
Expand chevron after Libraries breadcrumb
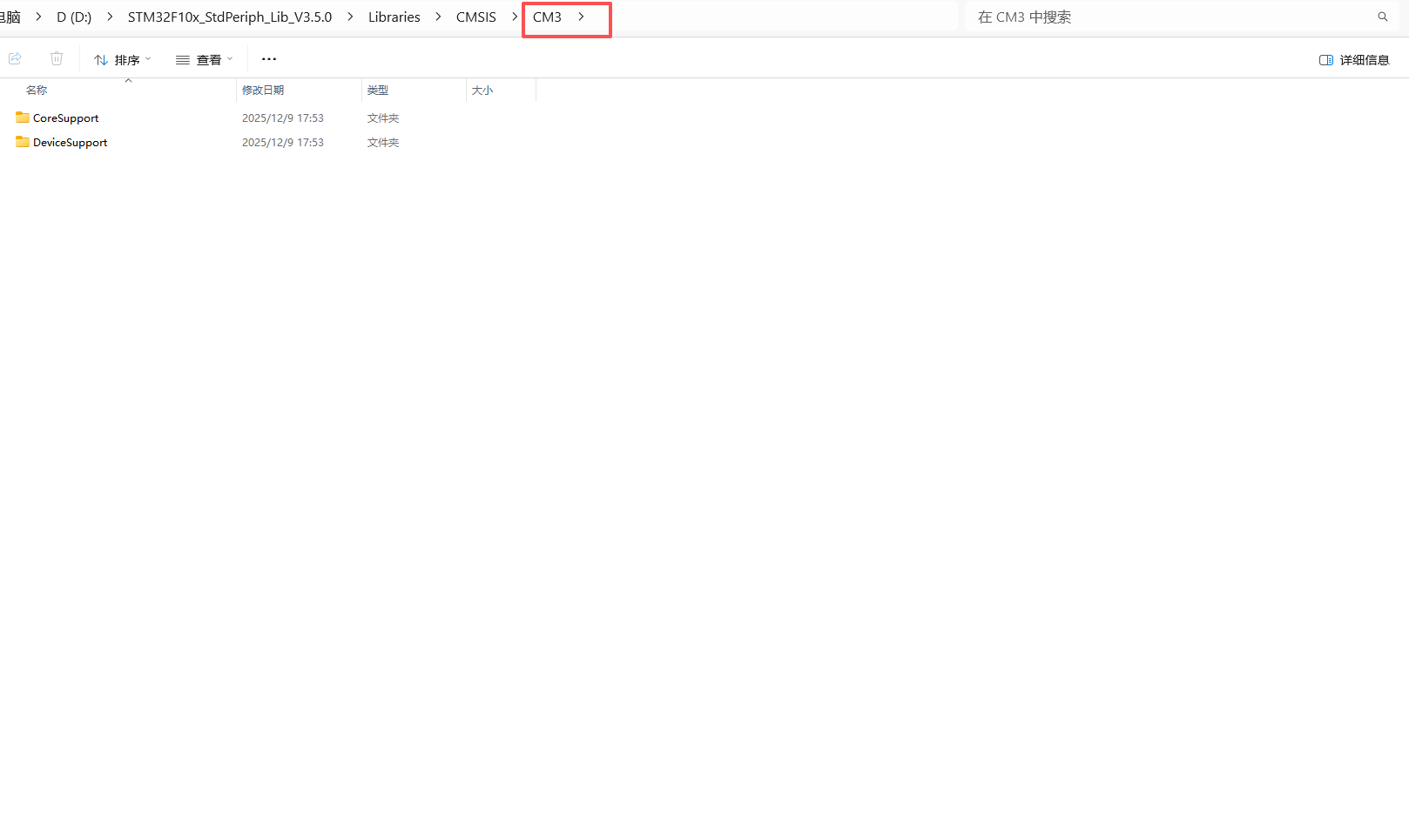[x=438, y=17]
